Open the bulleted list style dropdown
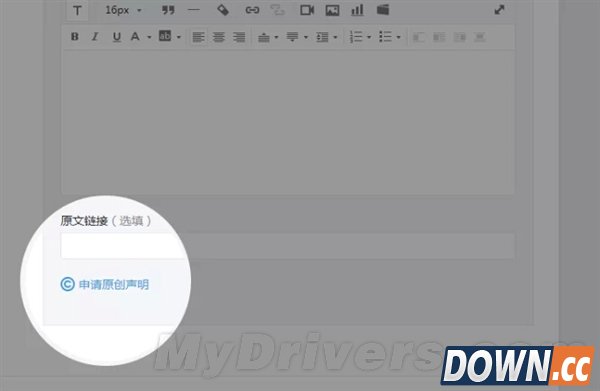Image resolution: width=600 pixels, height=391 pixels. click(398, 37)
